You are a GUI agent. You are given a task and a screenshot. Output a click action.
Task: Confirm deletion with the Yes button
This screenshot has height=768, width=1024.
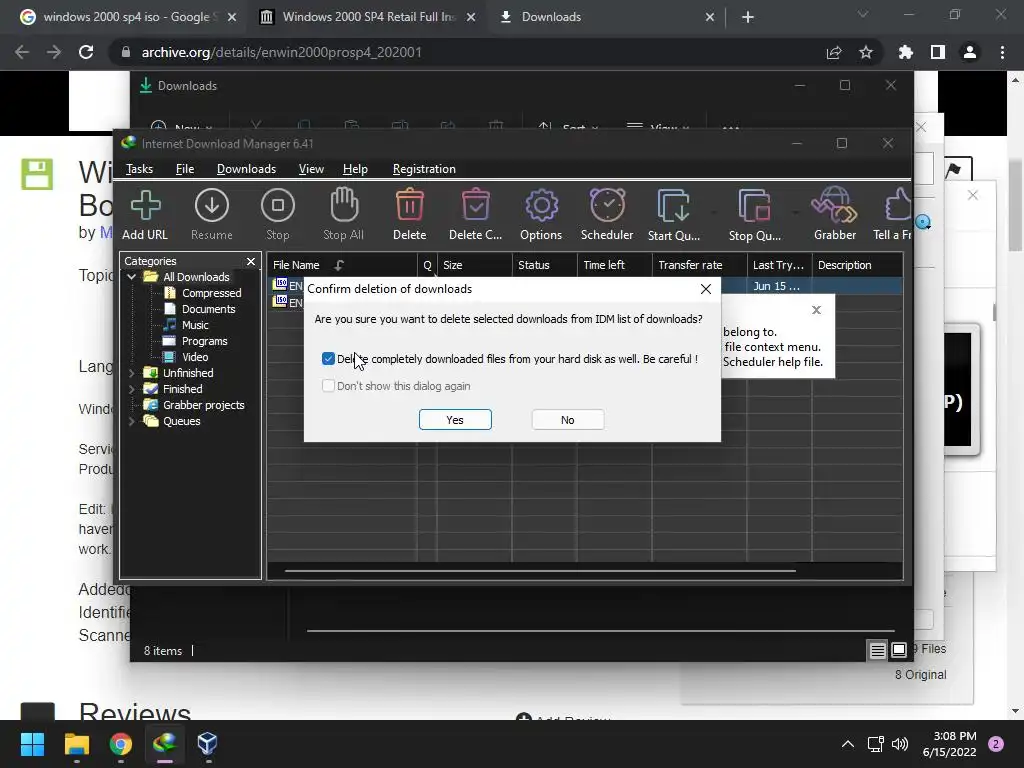point(455,420)
